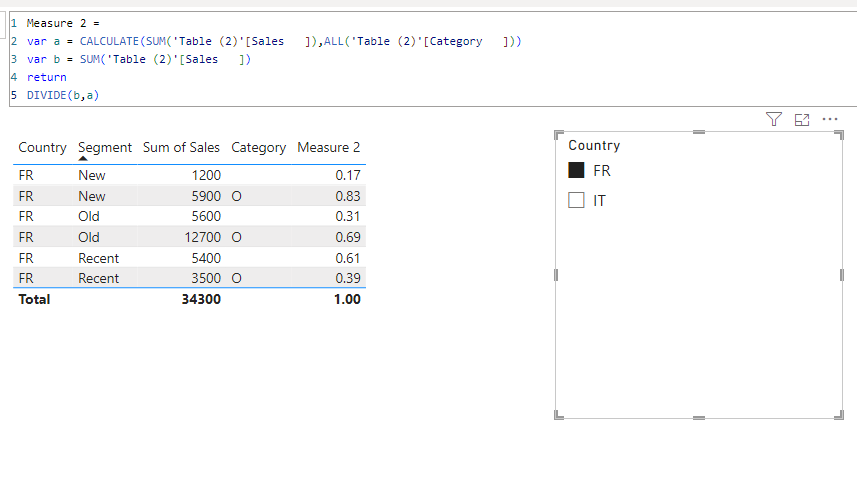Click the return keyword line
857x481 pixels.
[46, 77]
